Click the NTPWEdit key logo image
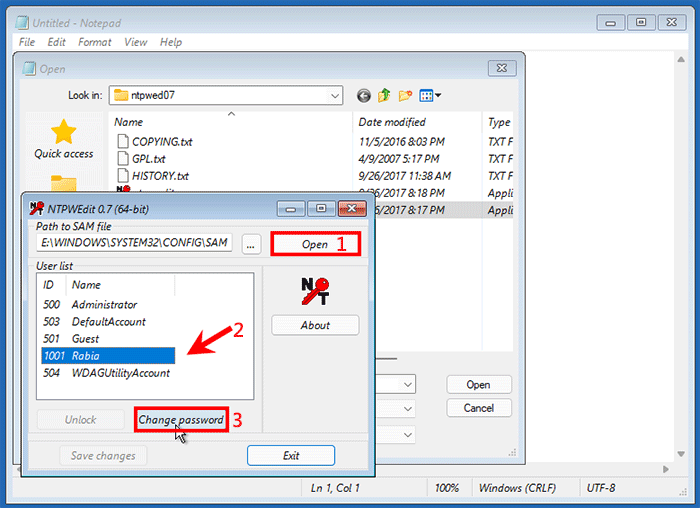 point(315,291)
